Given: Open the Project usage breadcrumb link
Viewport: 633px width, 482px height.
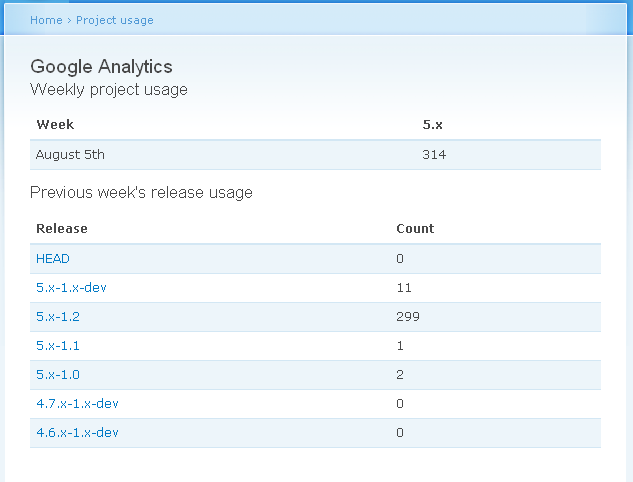Looking at the screenshot, I should click(x=115, y=20).
